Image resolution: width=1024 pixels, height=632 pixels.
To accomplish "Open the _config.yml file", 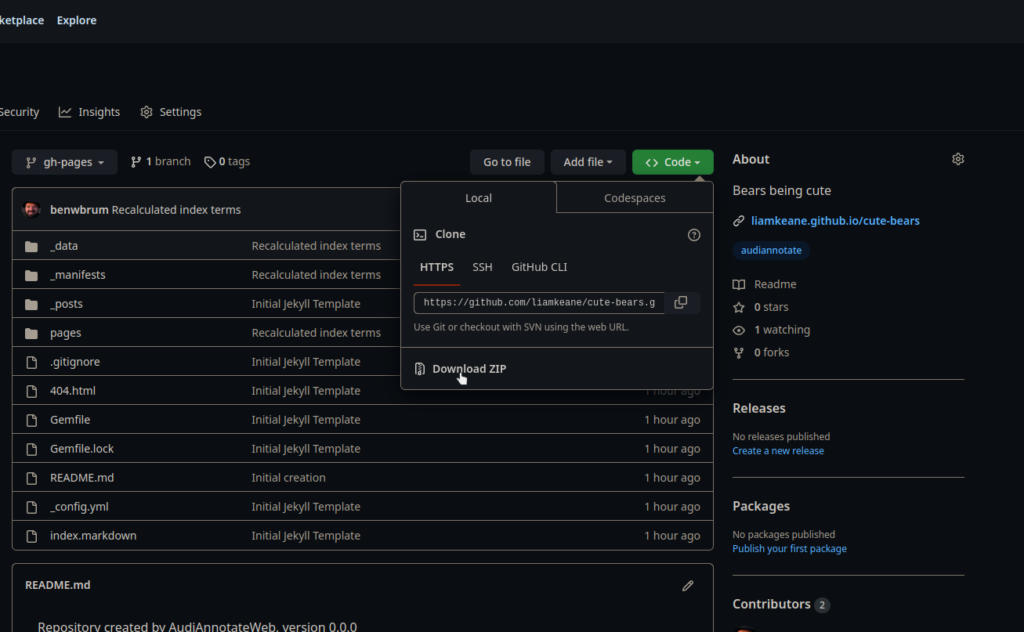I will (x=79, y=507).
